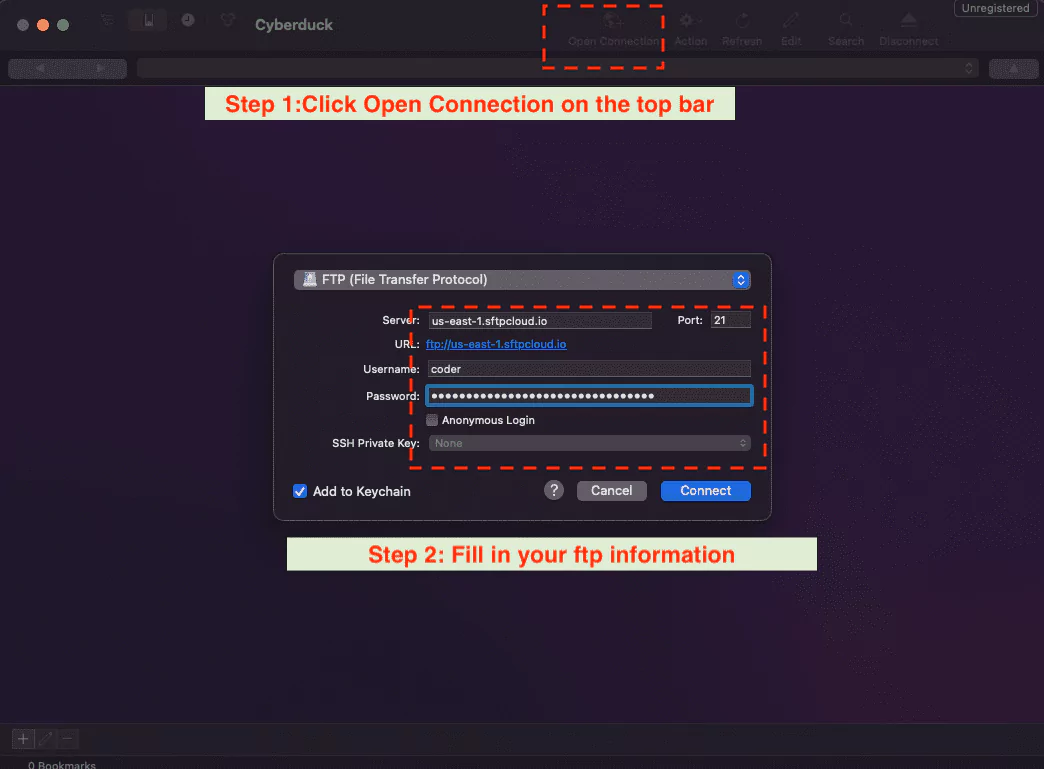Go to parent folder with up arrow
Screen dimensions: 1044x769
(1013, 69)
